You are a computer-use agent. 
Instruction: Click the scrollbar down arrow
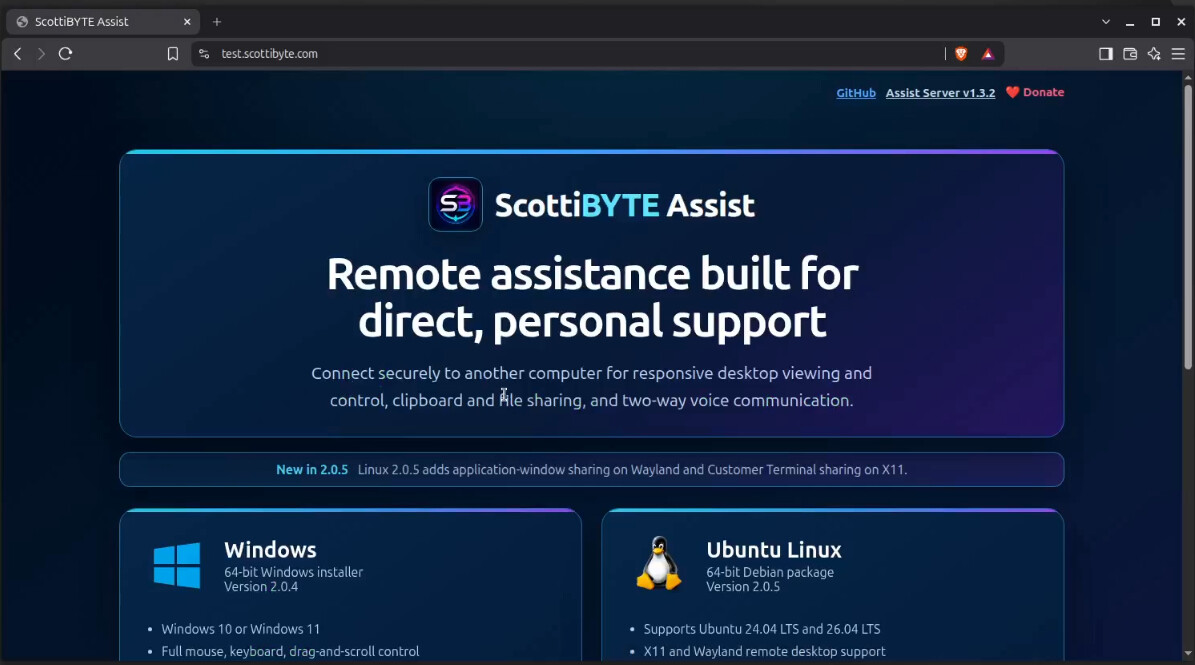[x=1188, y=654]
